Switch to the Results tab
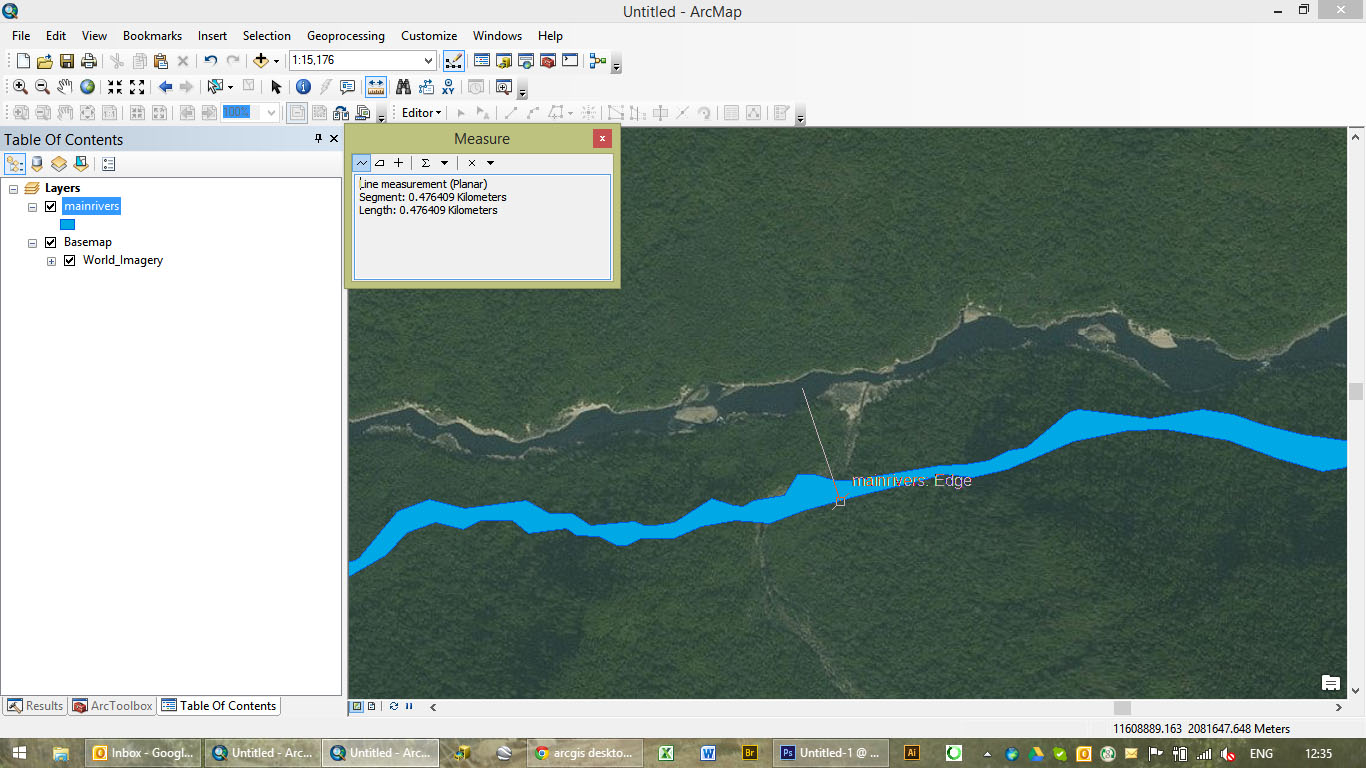The height and width of the screenshot is (768, 1366). 35,706
